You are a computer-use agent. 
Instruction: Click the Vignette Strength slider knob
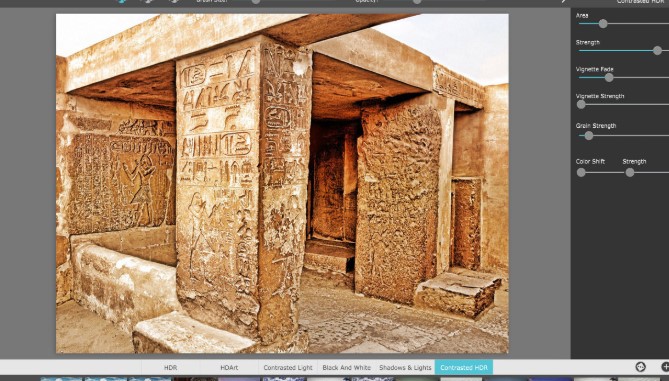coord(581,105)
